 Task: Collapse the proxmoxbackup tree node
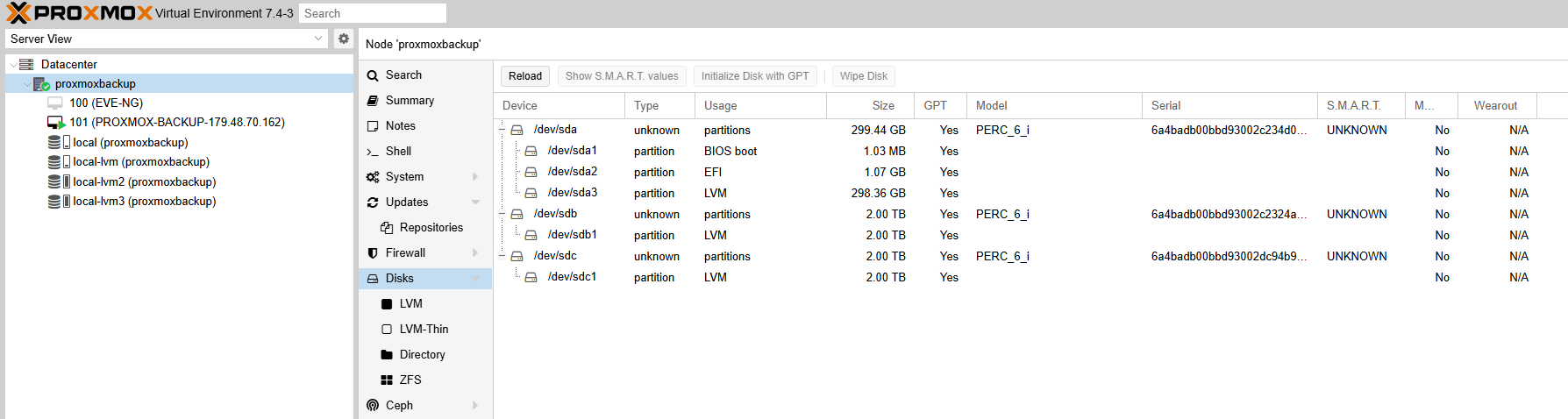click(26, 85)
